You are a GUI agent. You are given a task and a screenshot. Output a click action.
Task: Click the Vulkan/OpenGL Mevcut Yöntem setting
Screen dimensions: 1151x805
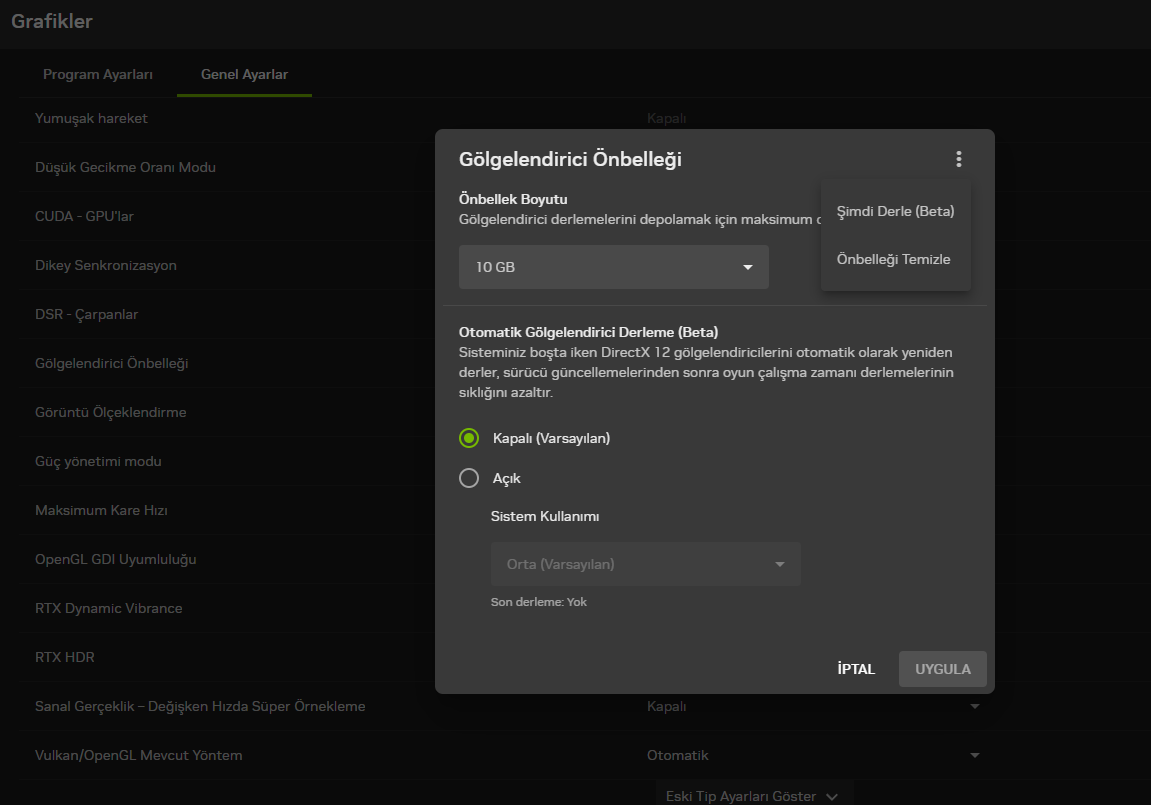point(139,755)
